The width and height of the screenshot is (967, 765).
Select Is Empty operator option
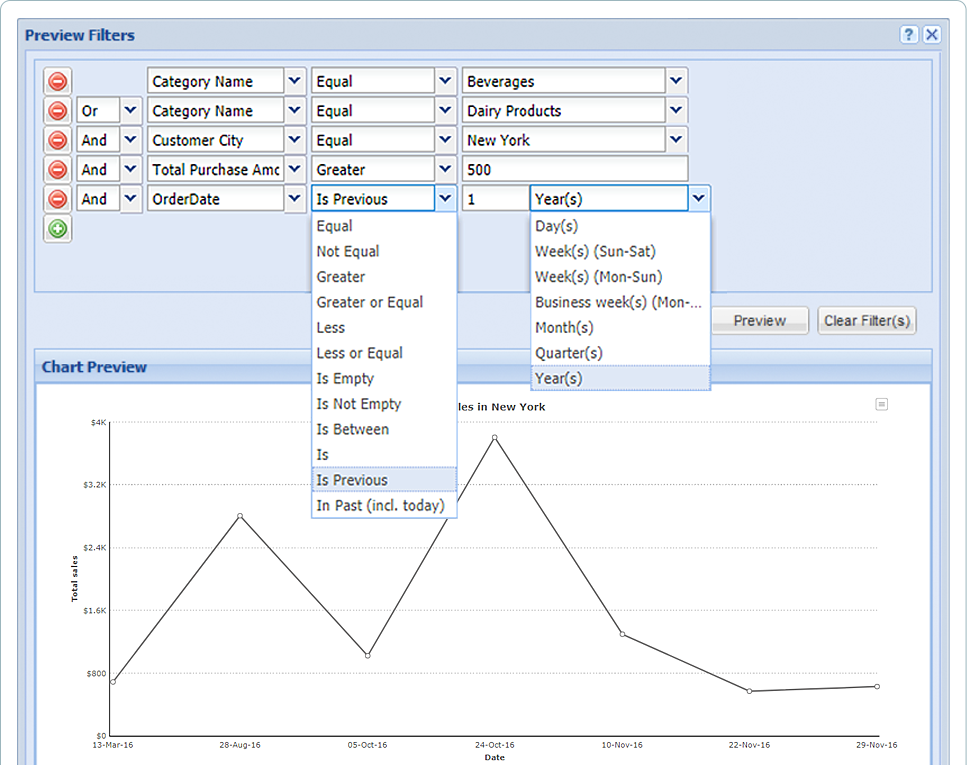pos(384,378)
